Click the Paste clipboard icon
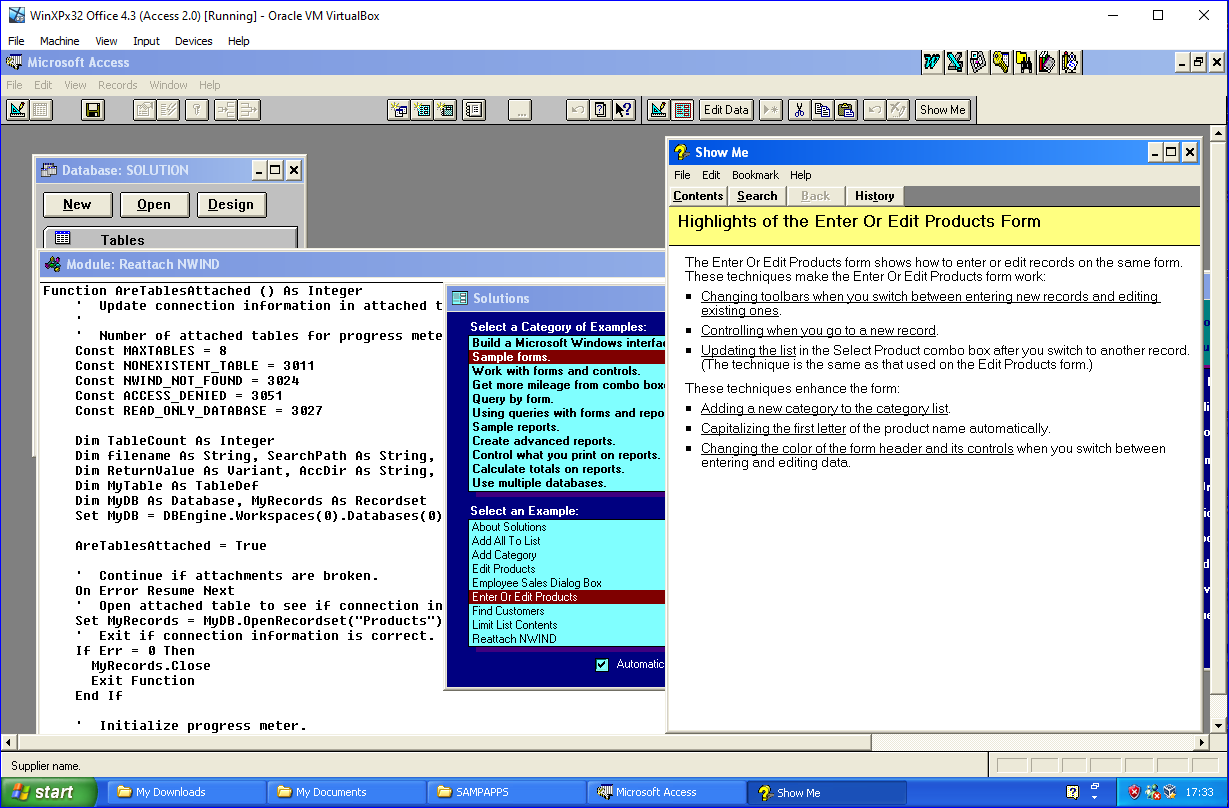This screenshot has width=1229, height=808. (x=845, y=110)
